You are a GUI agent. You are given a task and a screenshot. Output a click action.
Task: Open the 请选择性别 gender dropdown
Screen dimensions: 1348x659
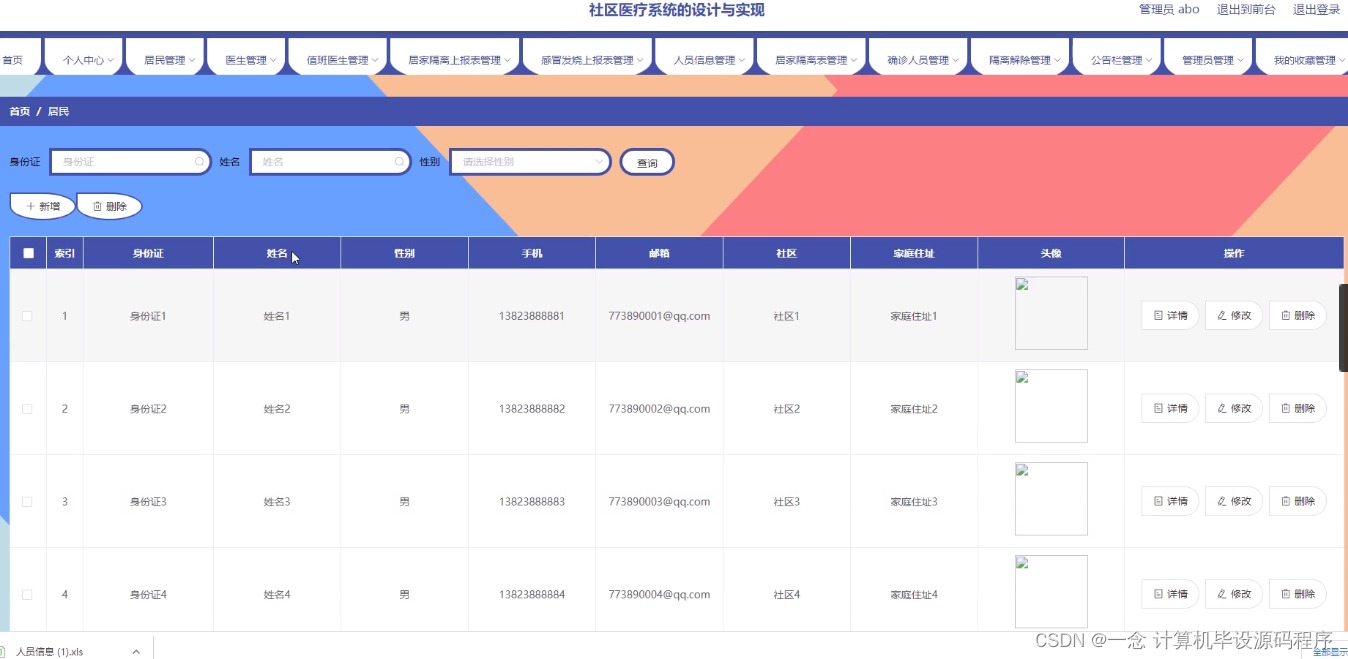pyautogui.click(x=530, y=161)
